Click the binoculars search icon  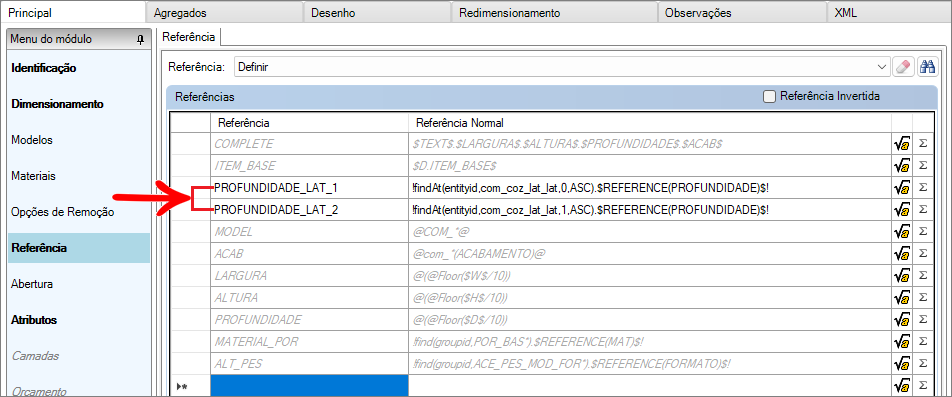pyautogui.click(x=927, y=67)
